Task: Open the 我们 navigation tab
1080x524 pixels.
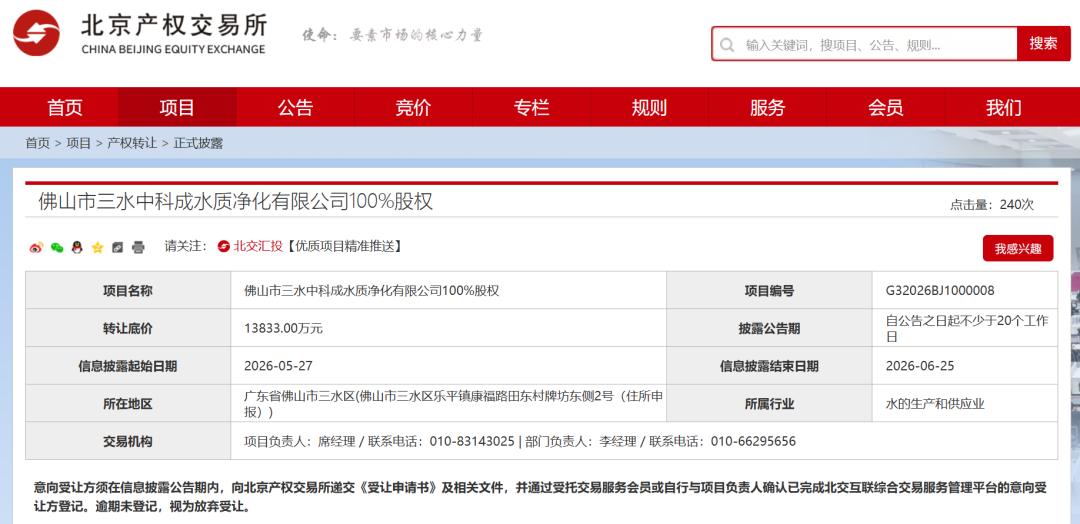Action: click(x=1004, y=107)
